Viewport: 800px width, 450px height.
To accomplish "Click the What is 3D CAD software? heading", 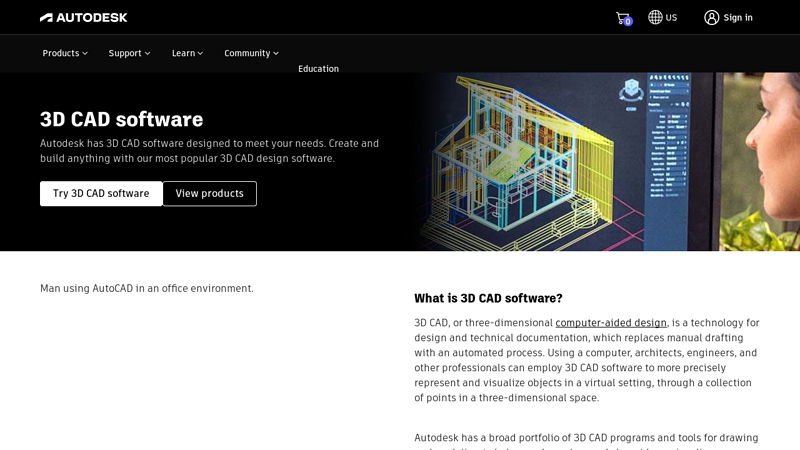I will [488, 298].
